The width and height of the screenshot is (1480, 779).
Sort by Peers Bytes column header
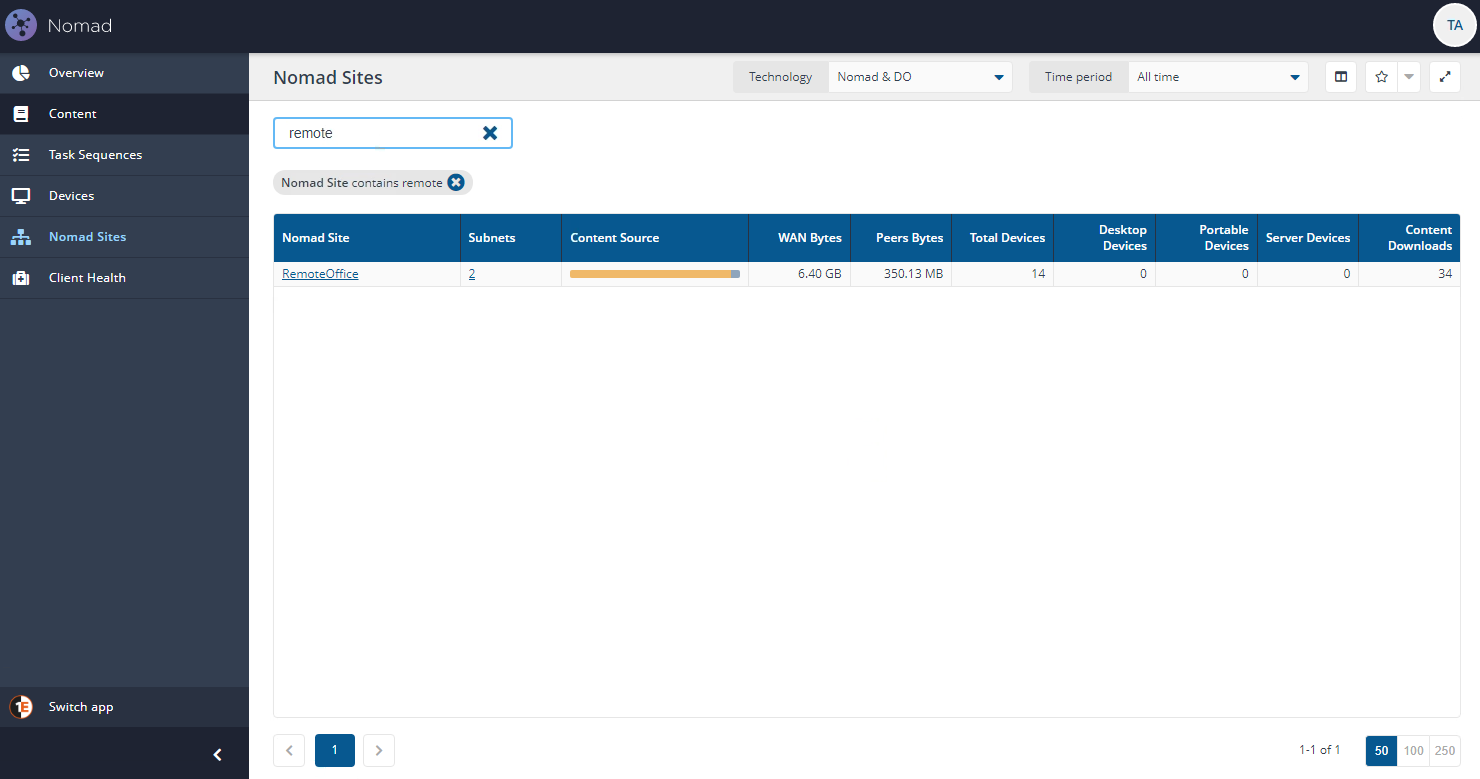(x=901, y=238)
